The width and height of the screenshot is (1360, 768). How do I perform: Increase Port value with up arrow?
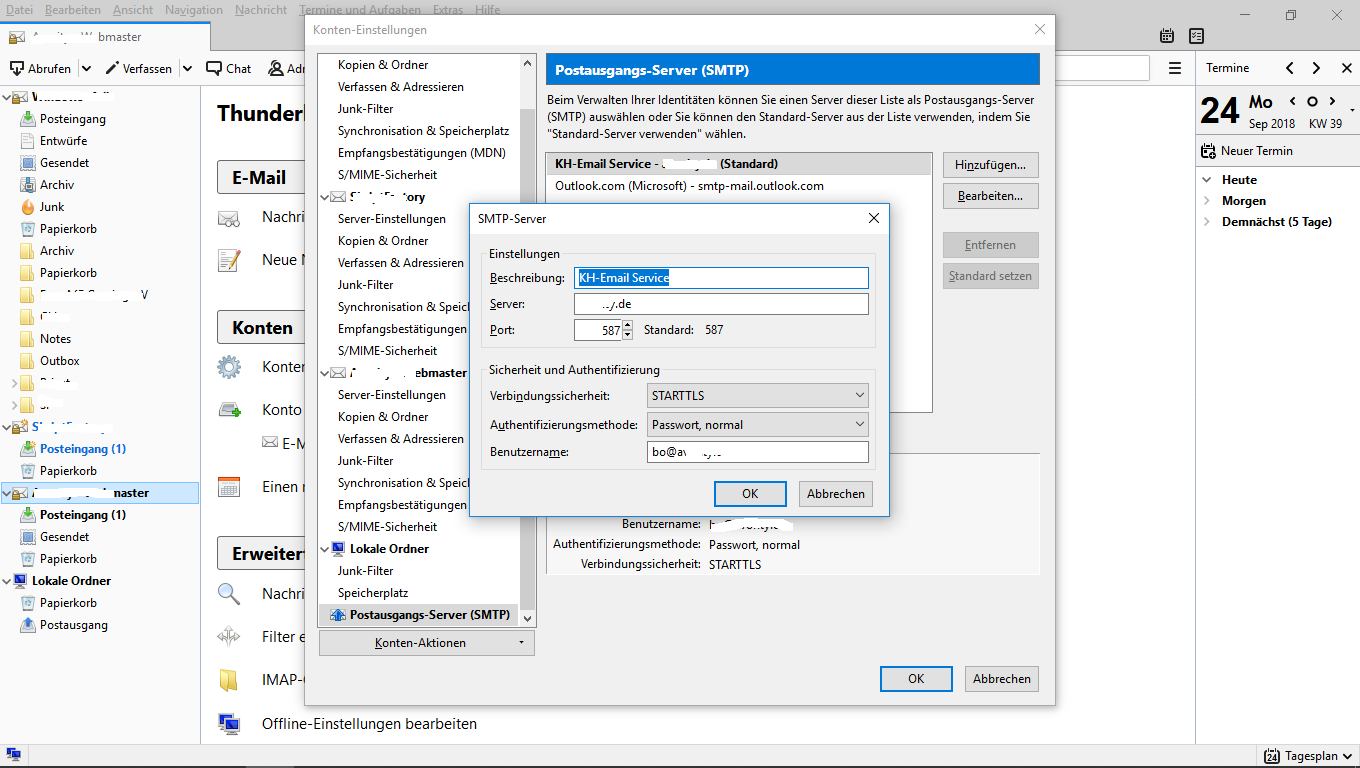pos(627,325)
